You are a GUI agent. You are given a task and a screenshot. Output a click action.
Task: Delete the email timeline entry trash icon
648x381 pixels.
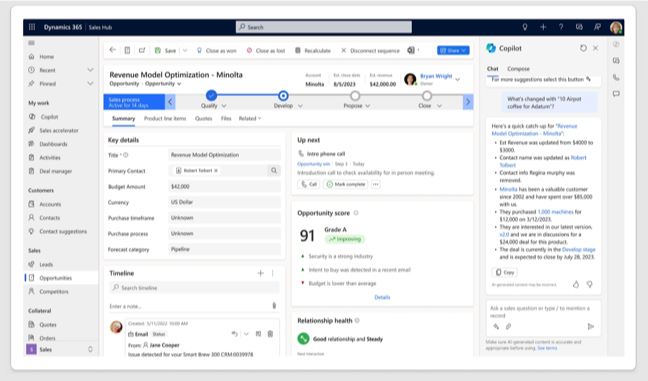[x=270, y=334]
